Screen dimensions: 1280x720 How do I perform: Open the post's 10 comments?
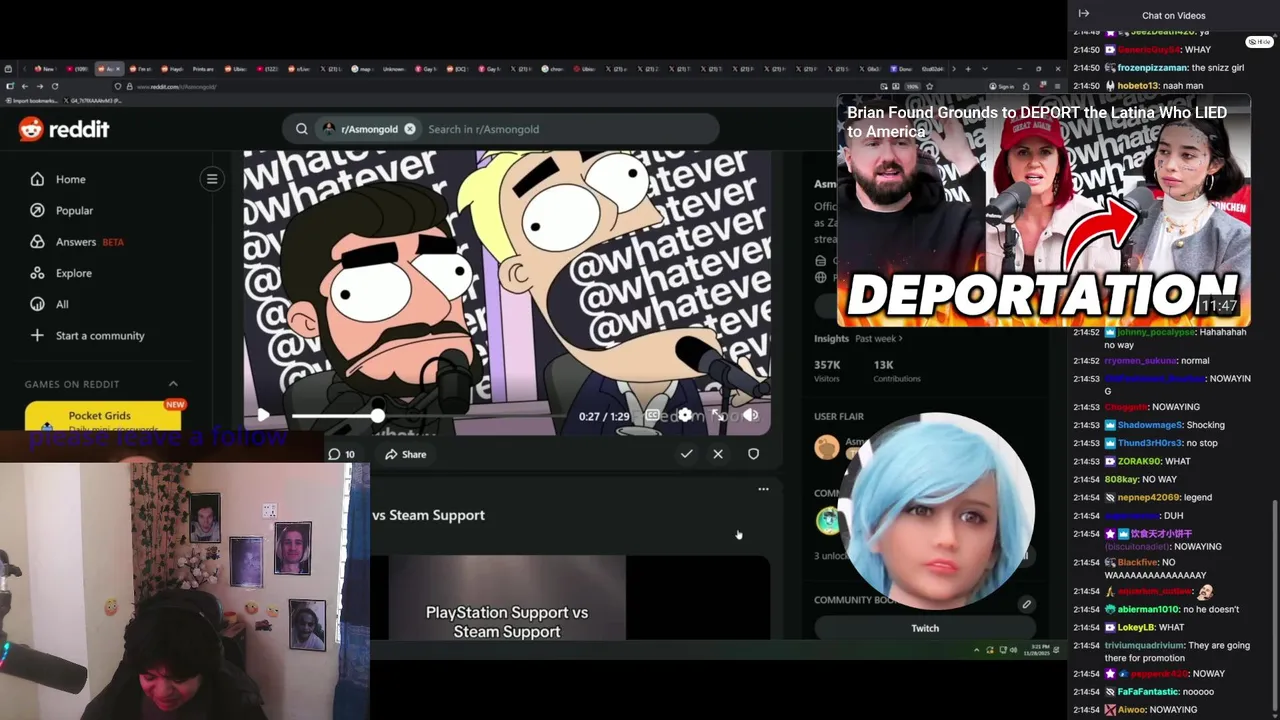click(341, 454)
